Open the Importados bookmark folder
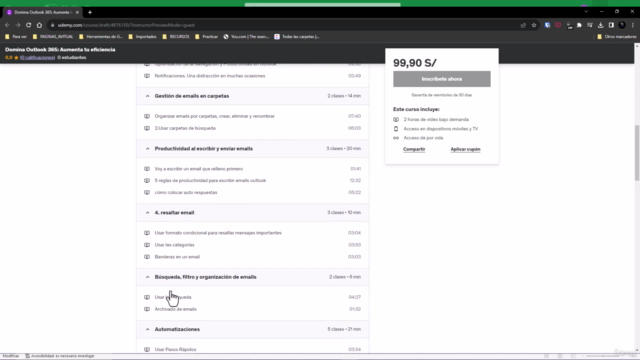640x360 pixels. coord(142,37)
